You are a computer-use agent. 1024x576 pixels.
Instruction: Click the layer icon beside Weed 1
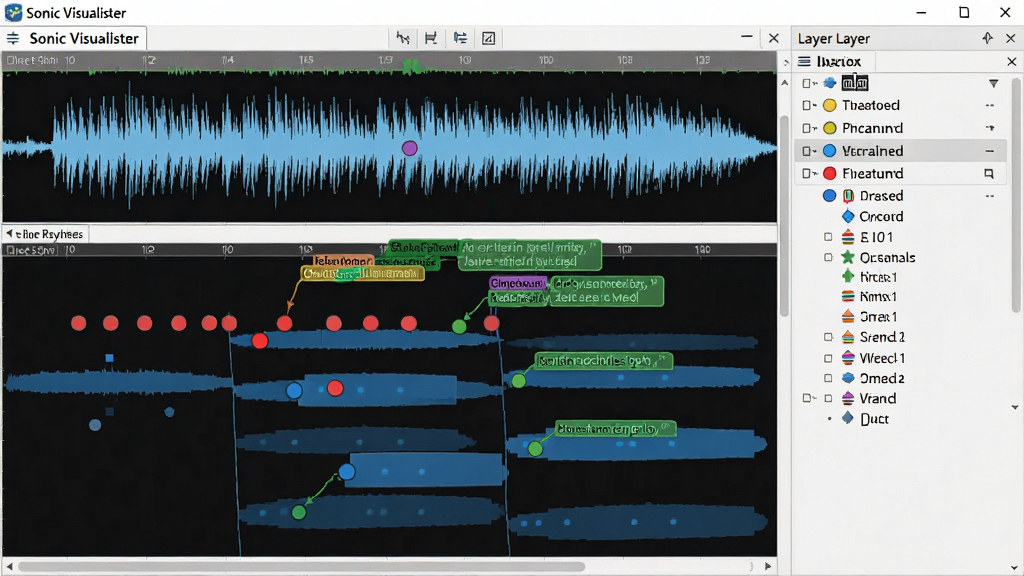pos(848,358)
